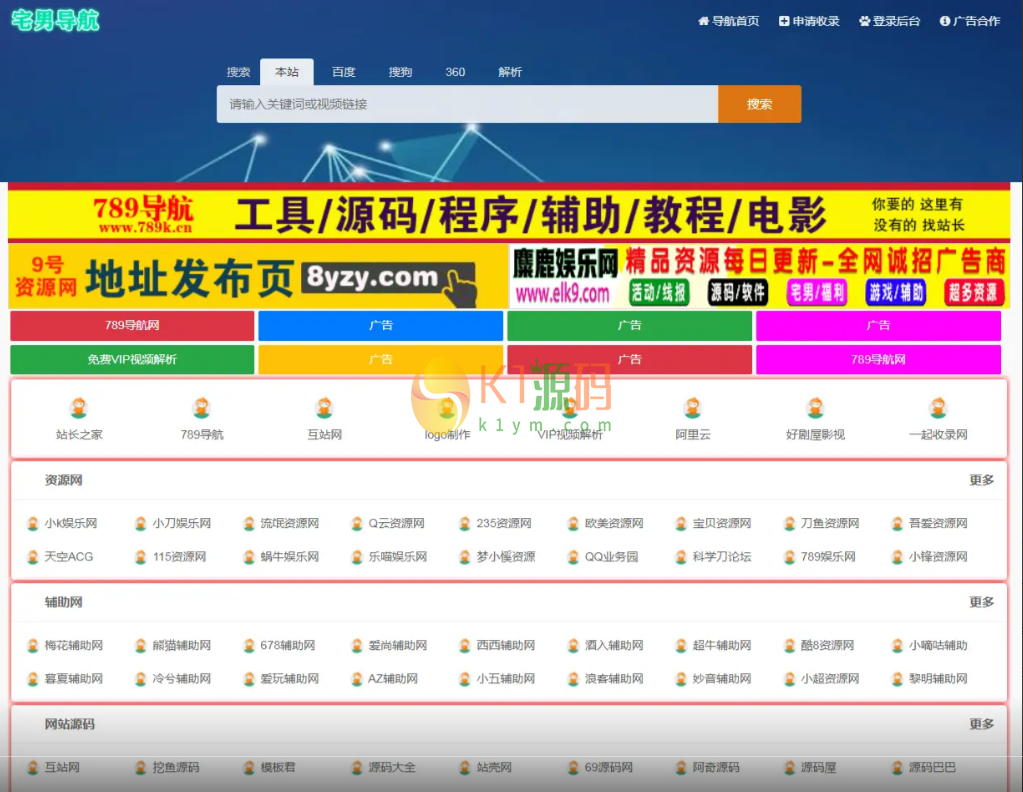
Task: Expand 更多 in the 资源网 section
Action: pyautogui.click(x=981, y=480)
